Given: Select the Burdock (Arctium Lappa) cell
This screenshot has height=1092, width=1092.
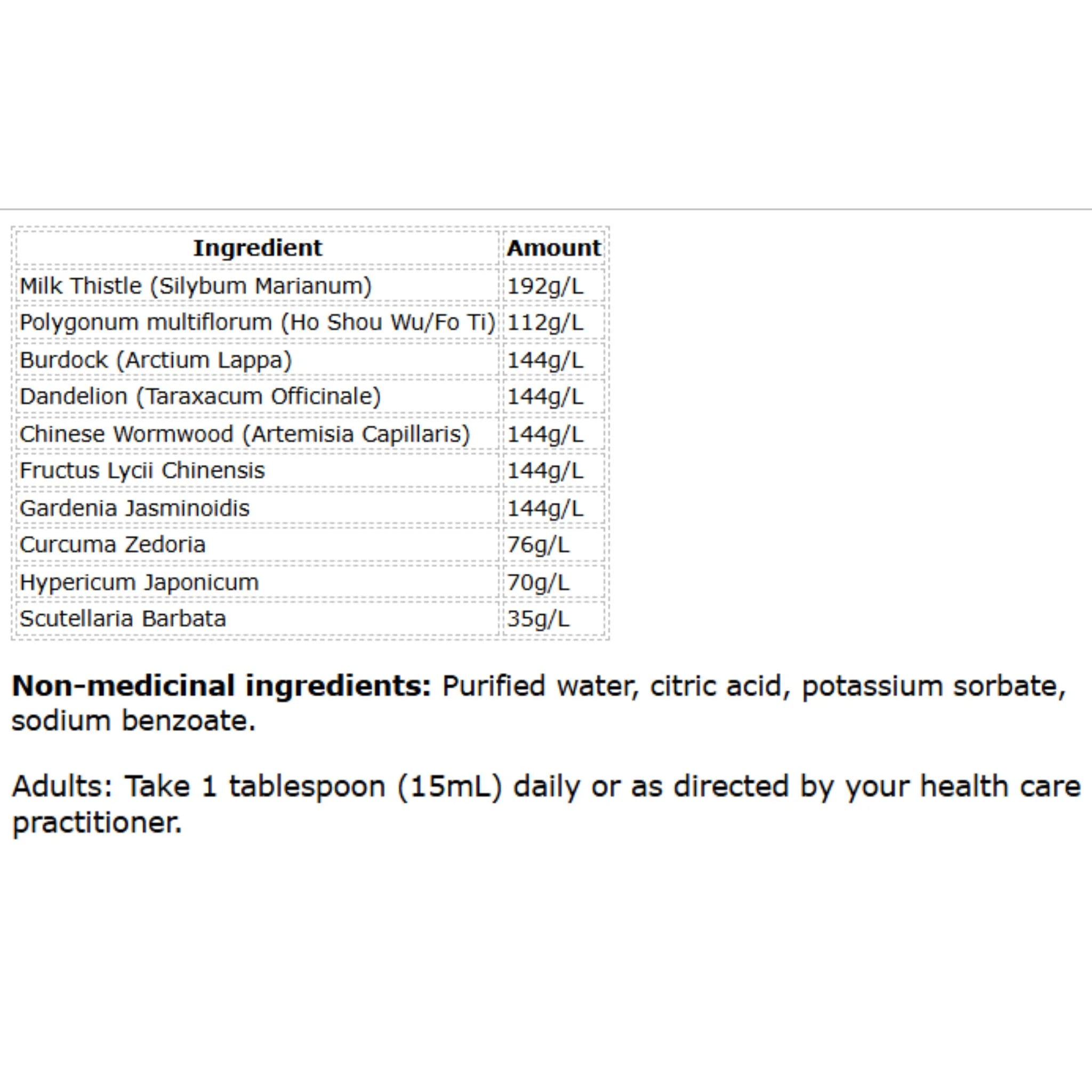Looking at the screenshot, I should [x=257, y=359].
